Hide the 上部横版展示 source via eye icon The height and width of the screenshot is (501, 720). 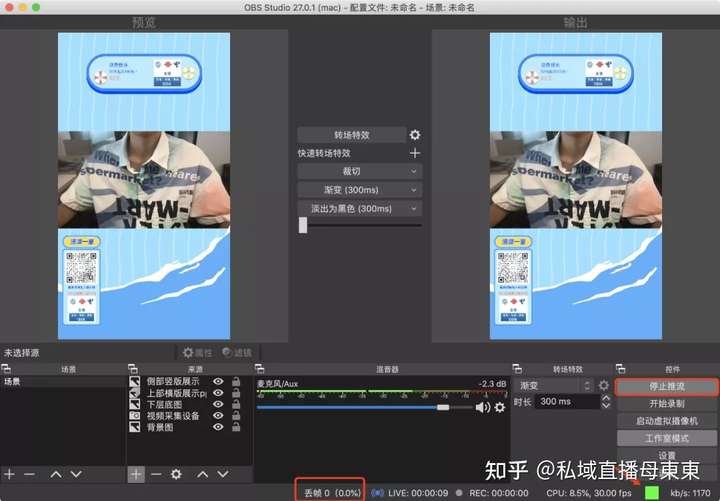pos(218,393)
